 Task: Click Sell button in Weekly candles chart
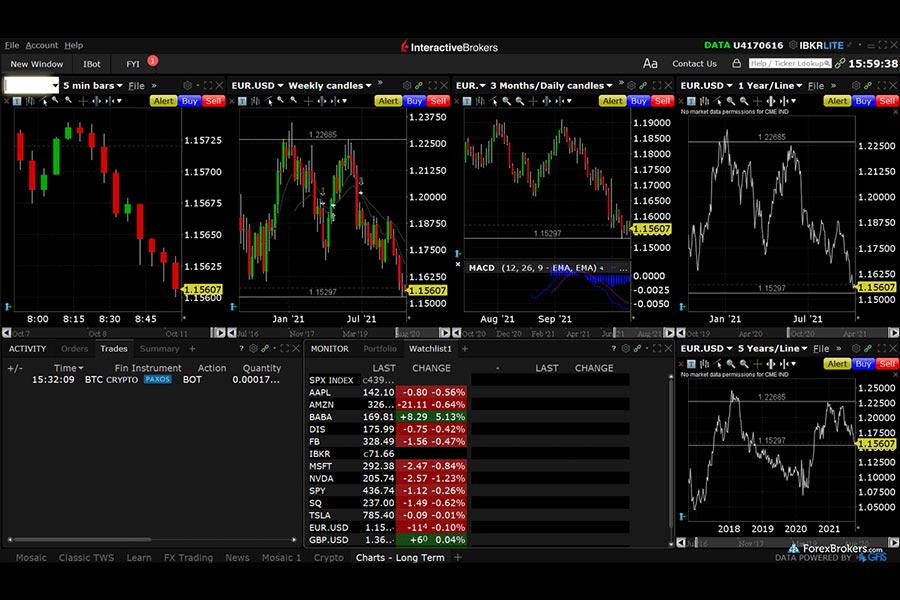(x=439, y=101)
